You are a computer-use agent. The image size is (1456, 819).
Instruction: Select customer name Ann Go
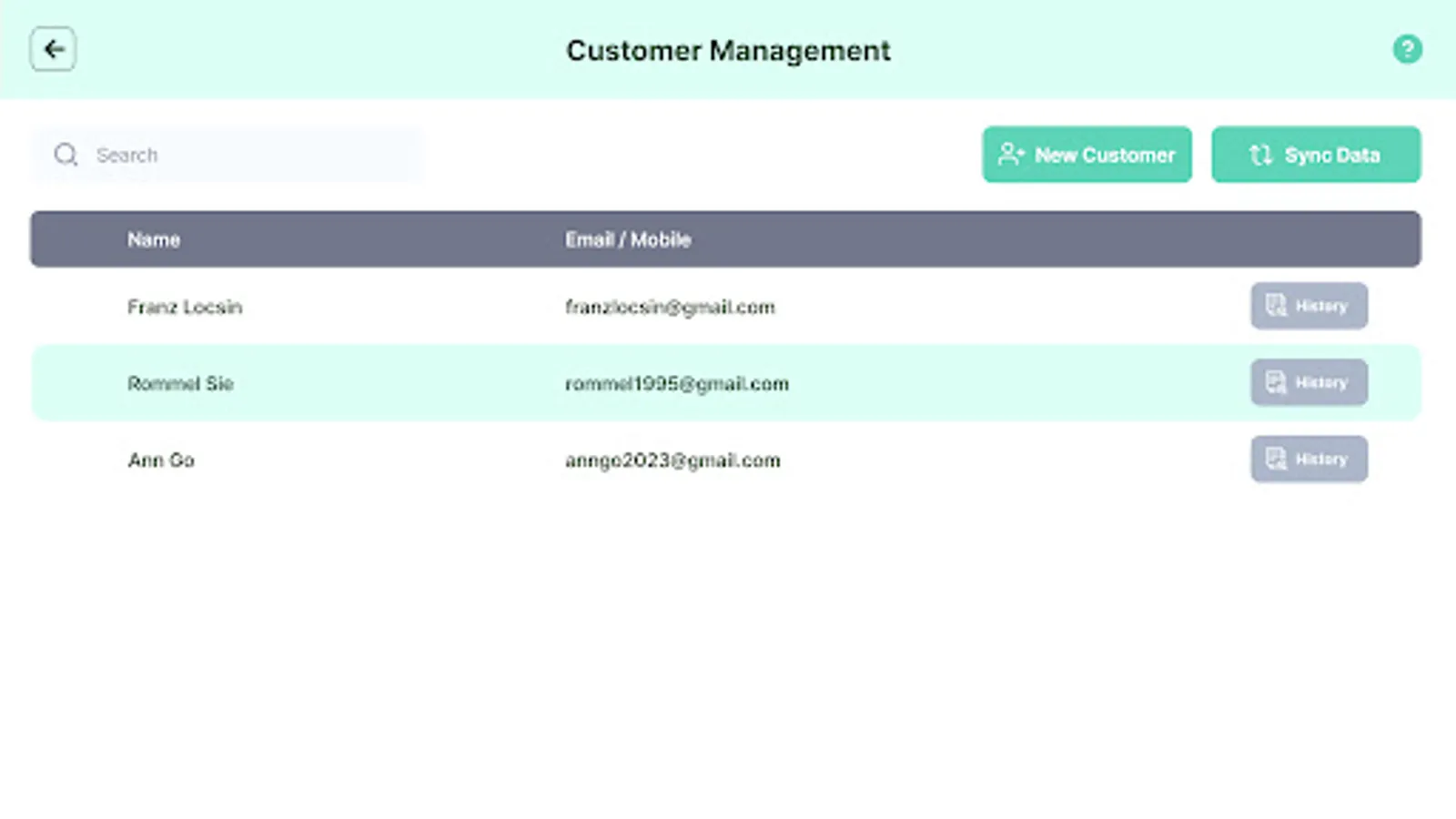(161, 460)
